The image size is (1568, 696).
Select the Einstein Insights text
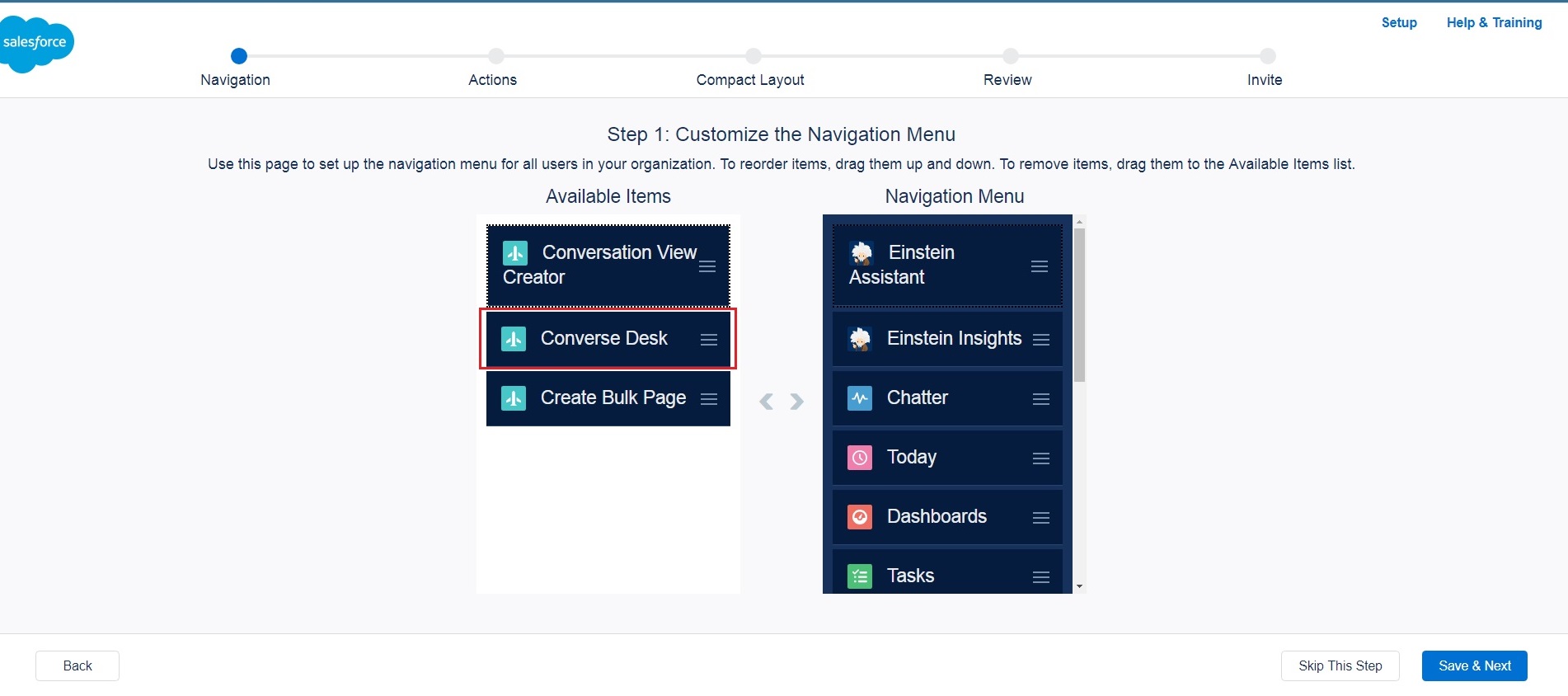tap(954, 339)
